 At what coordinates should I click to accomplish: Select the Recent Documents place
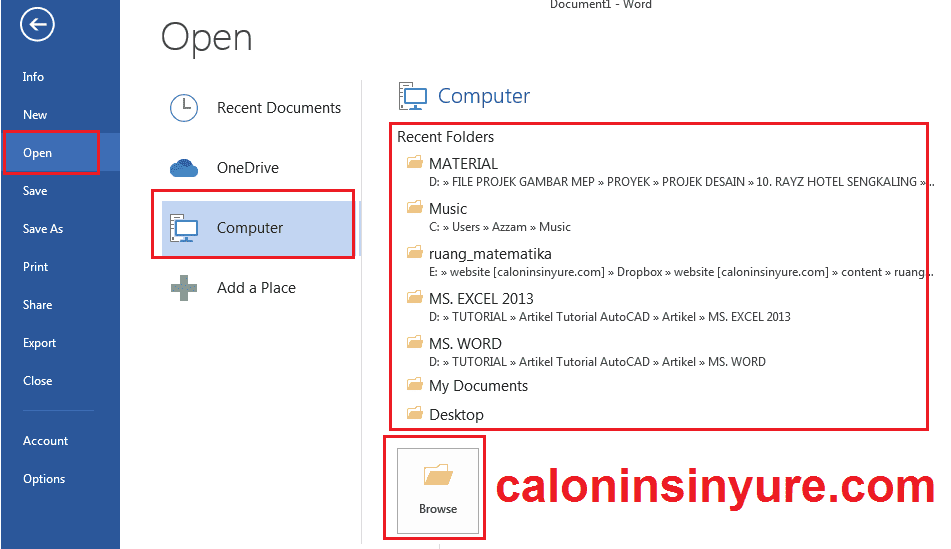tap(279, 108)
